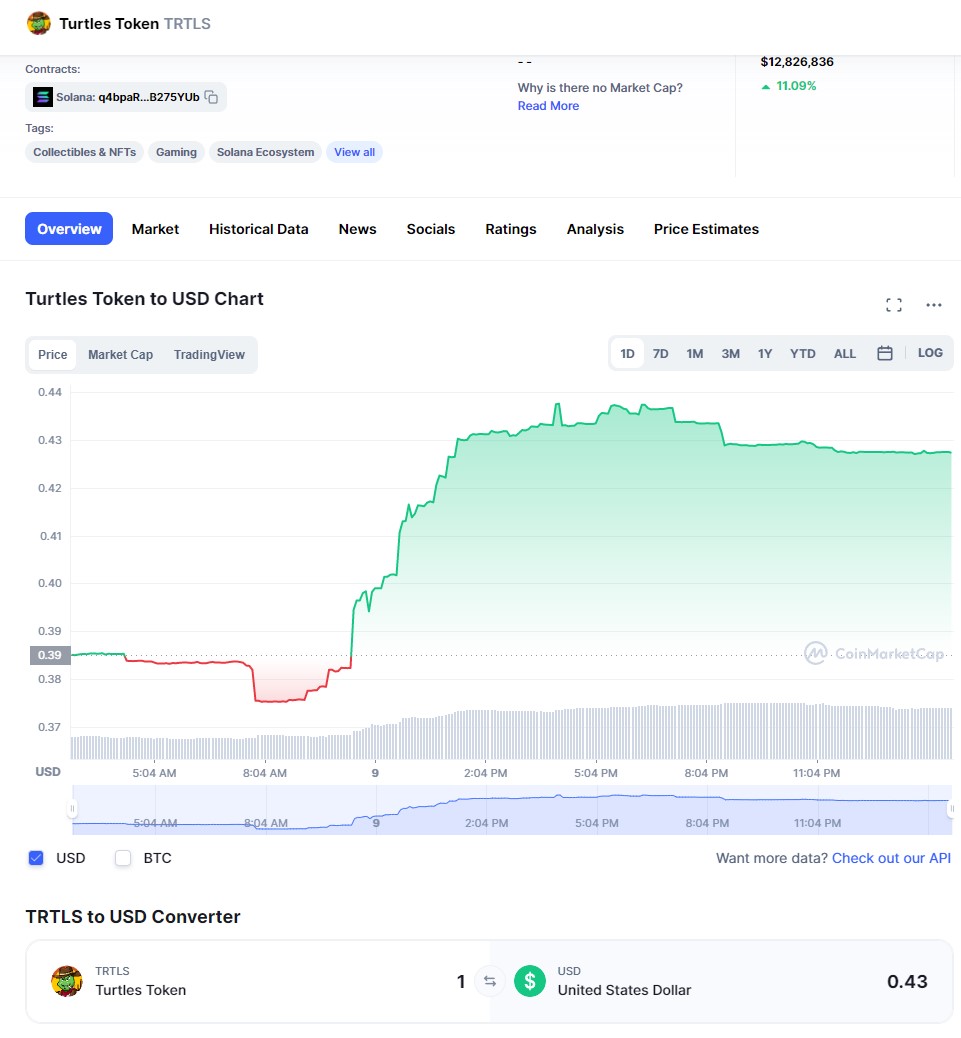Open the Price Estimates tab
The image size is (961, 1038).
pos(706,229)
